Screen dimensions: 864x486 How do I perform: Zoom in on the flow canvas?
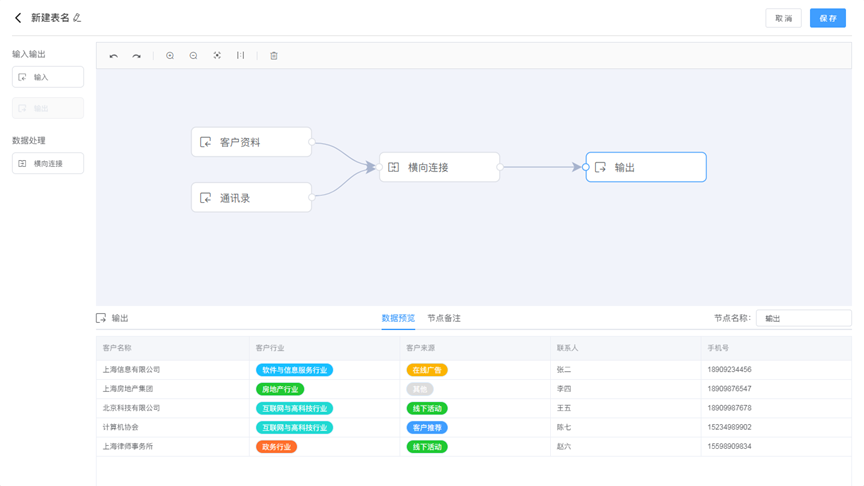point(170,56)
